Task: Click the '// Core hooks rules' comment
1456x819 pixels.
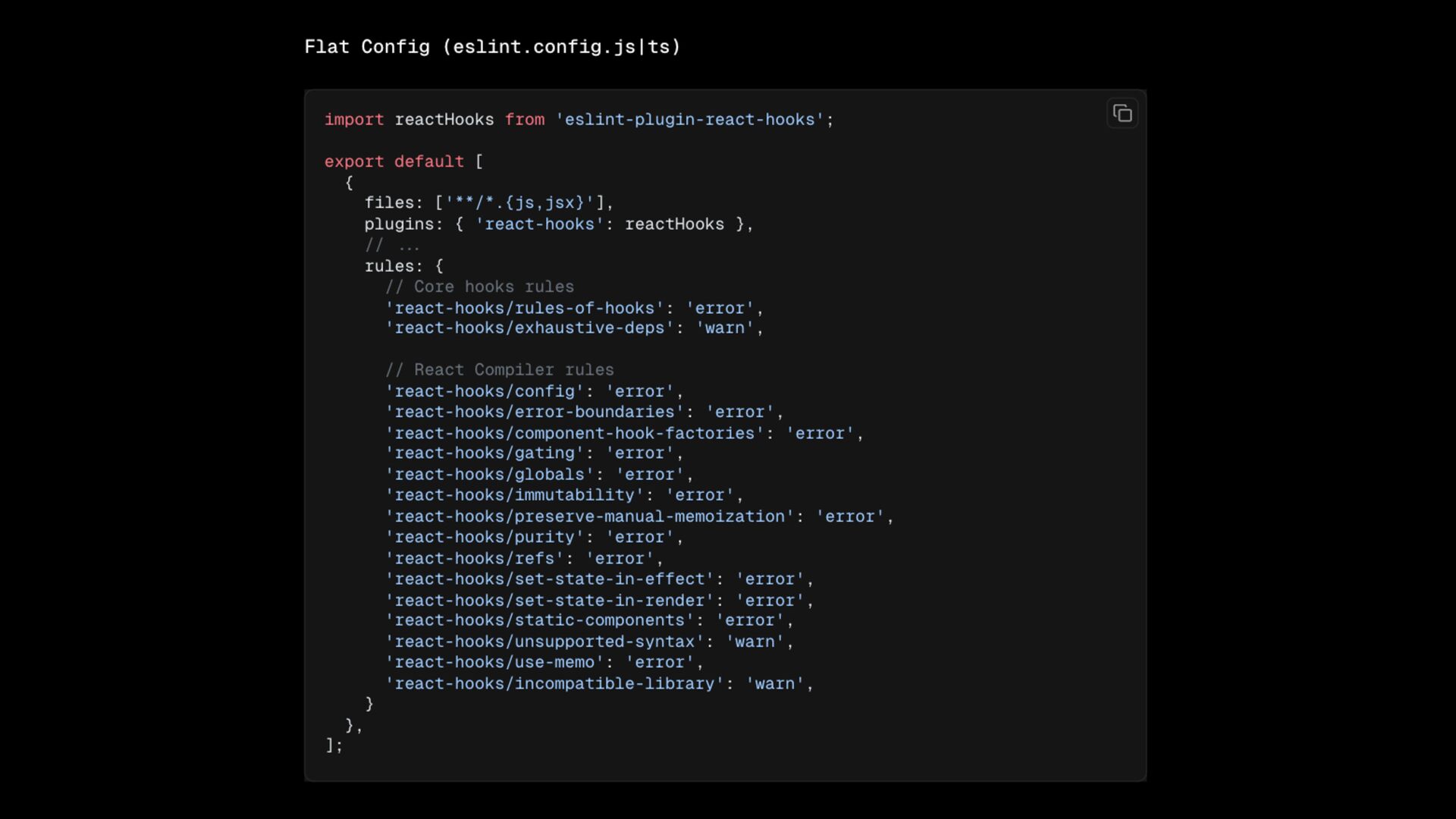Action: [479, 287]
